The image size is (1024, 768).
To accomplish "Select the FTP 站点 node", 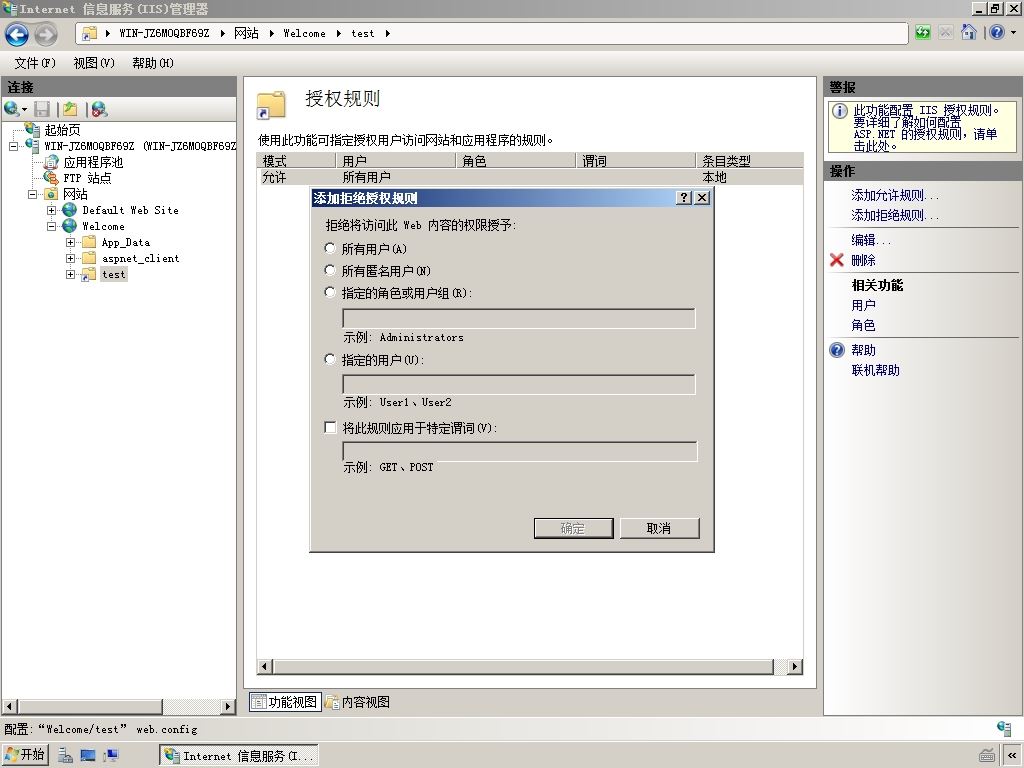I will point(87,178).
